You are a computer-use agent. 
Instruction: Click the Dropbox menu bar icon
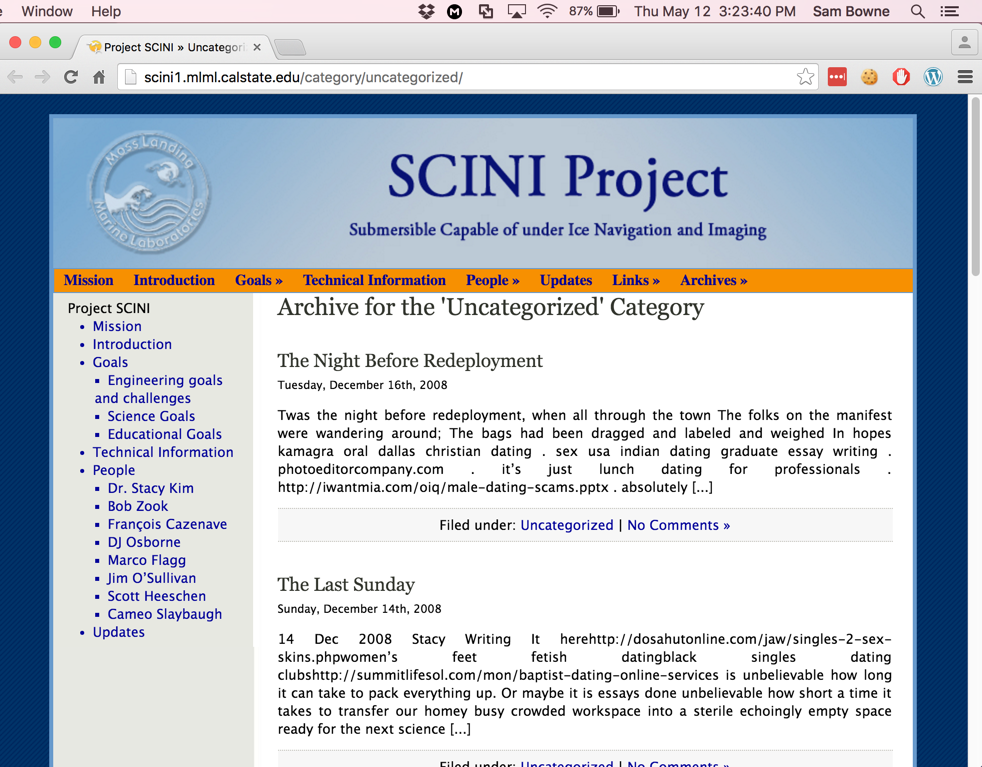426,11
